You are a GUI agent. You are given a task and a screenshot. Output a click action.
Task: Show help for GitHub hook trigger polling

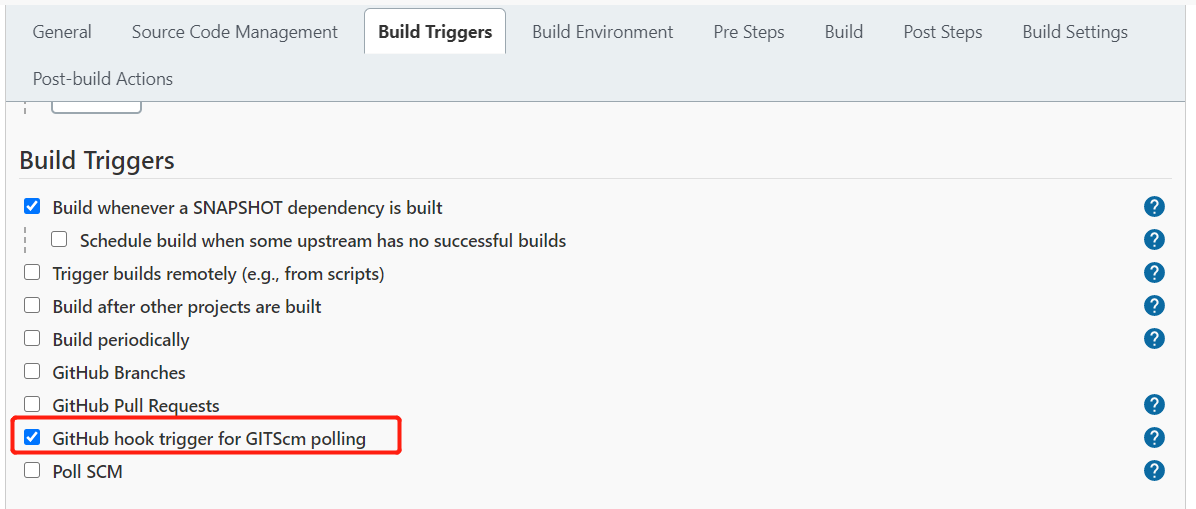1154,438
